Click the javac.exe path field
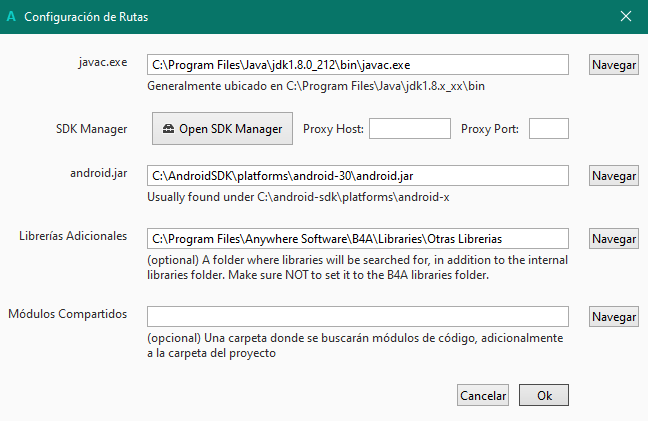Image resolution: width=648 pixels, height=421 pixels. coord(358,65)
